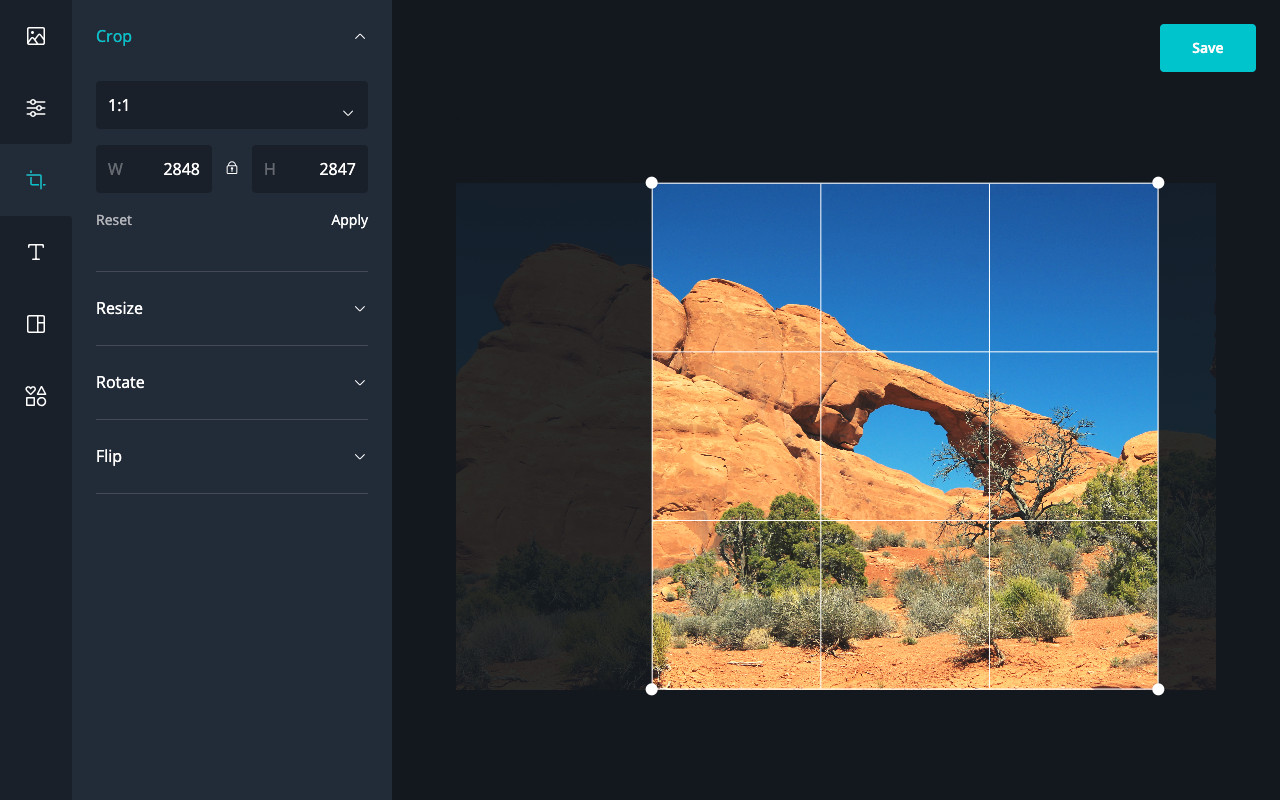The width and height of the screenshot is (1280, 800).
Task: Expand the Flip section
Action: 231,456
